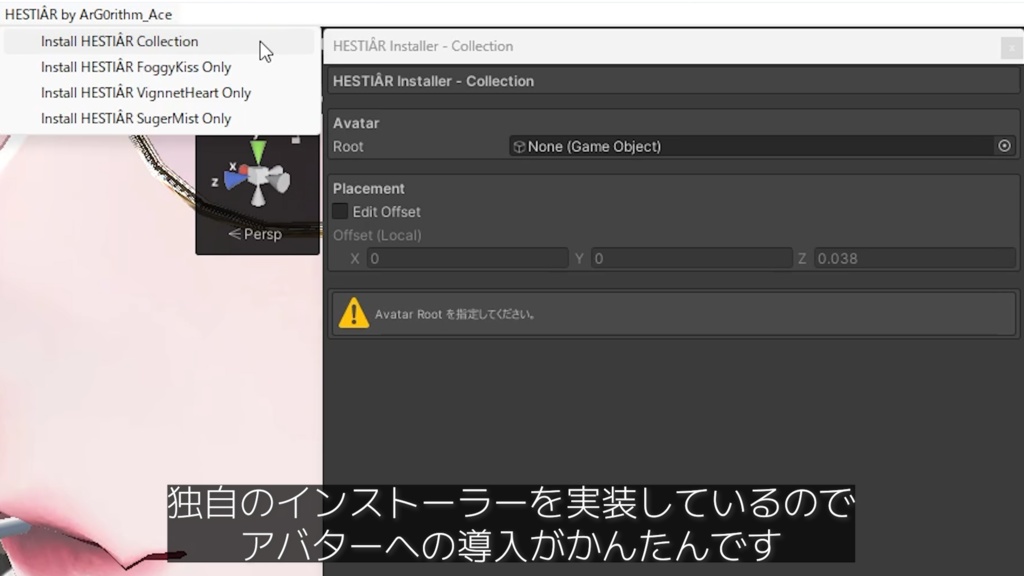This screenshot has width=1024, height=576.
Task: Click the gray rightward cone on the scene gizmo
Action: tap(278, 178)
